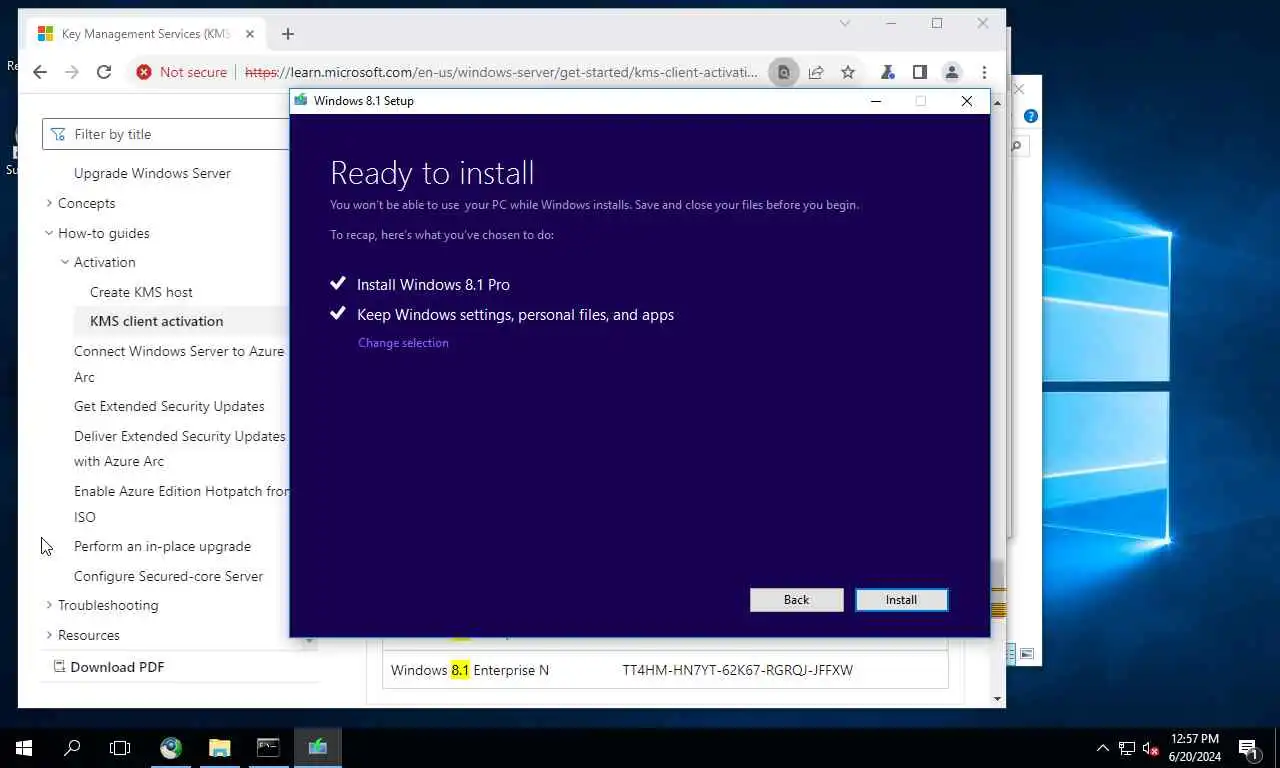Click Download PDF
Viewport: 1280px width, 768px height.
point(108,667)
